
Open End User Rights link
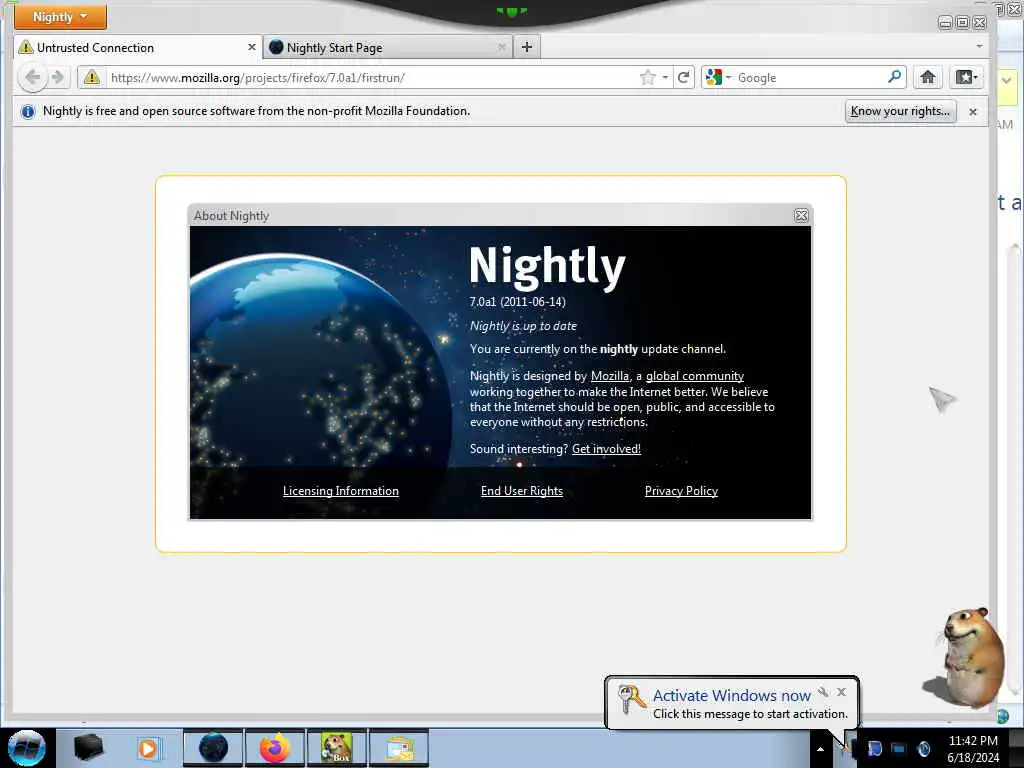click(521, 491)
